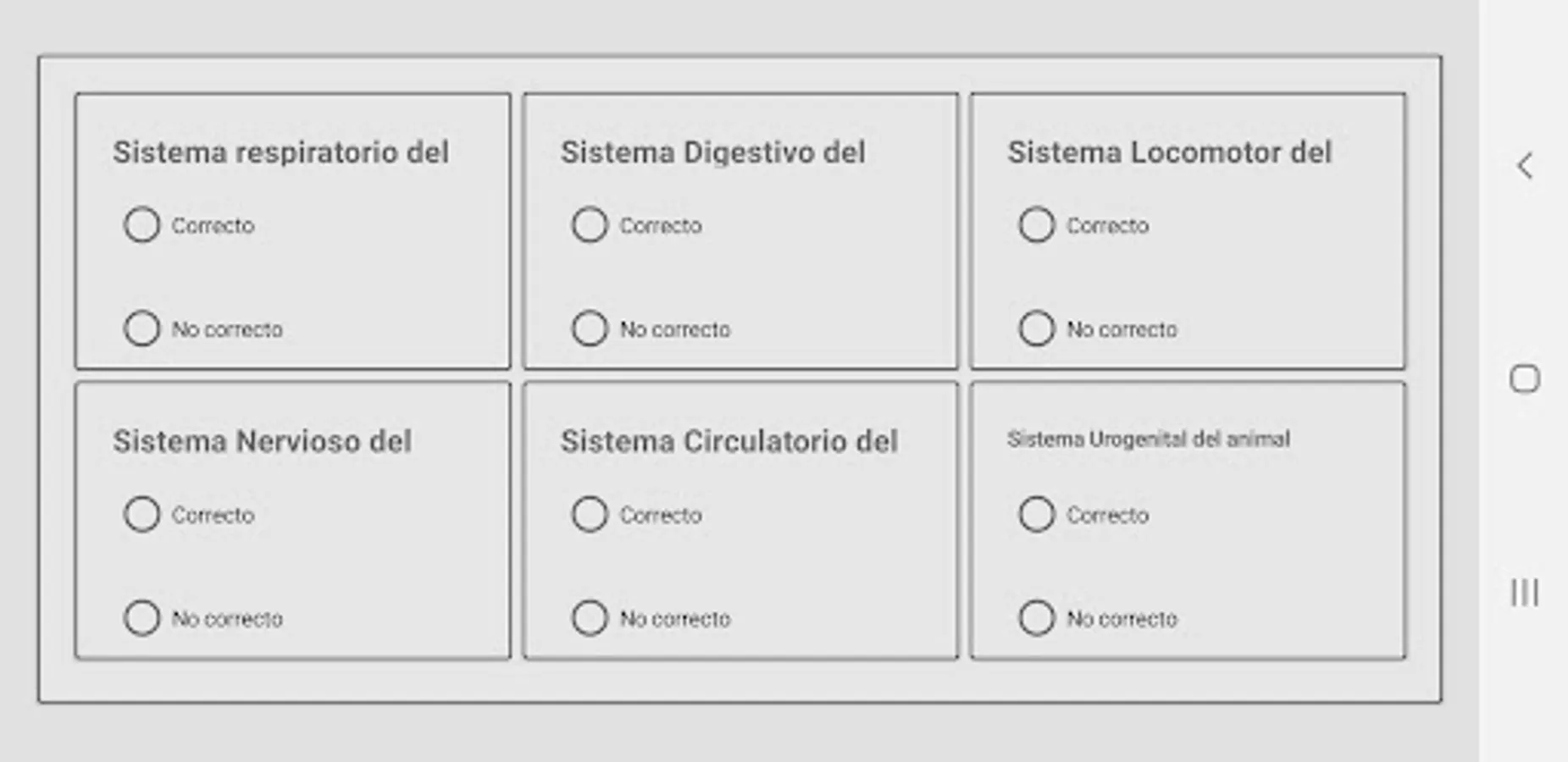The image size is (1568, 762).
Task: Click the Sistema Circulatorio del heading
Action: pyautogui.click(x=729, y=441)
